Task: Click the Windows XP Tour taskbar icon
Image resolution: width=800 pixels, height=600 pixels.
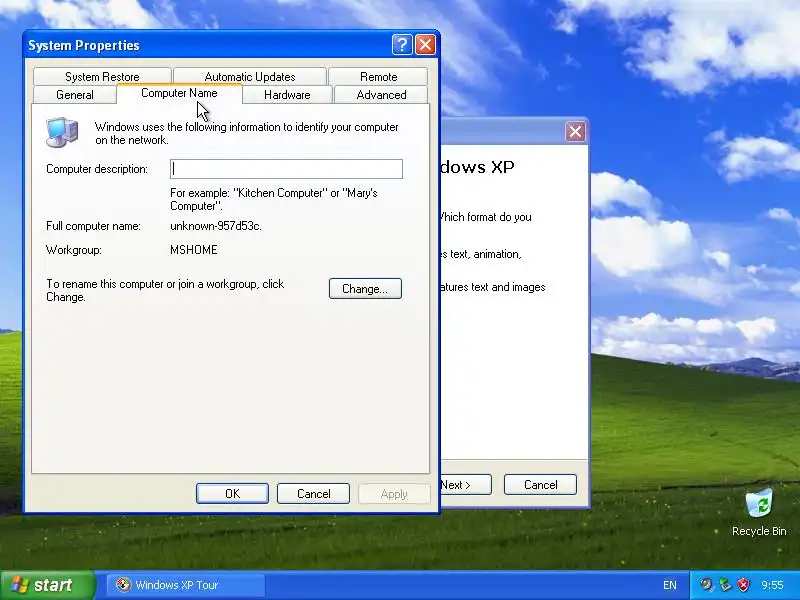Action: [123, 585]
